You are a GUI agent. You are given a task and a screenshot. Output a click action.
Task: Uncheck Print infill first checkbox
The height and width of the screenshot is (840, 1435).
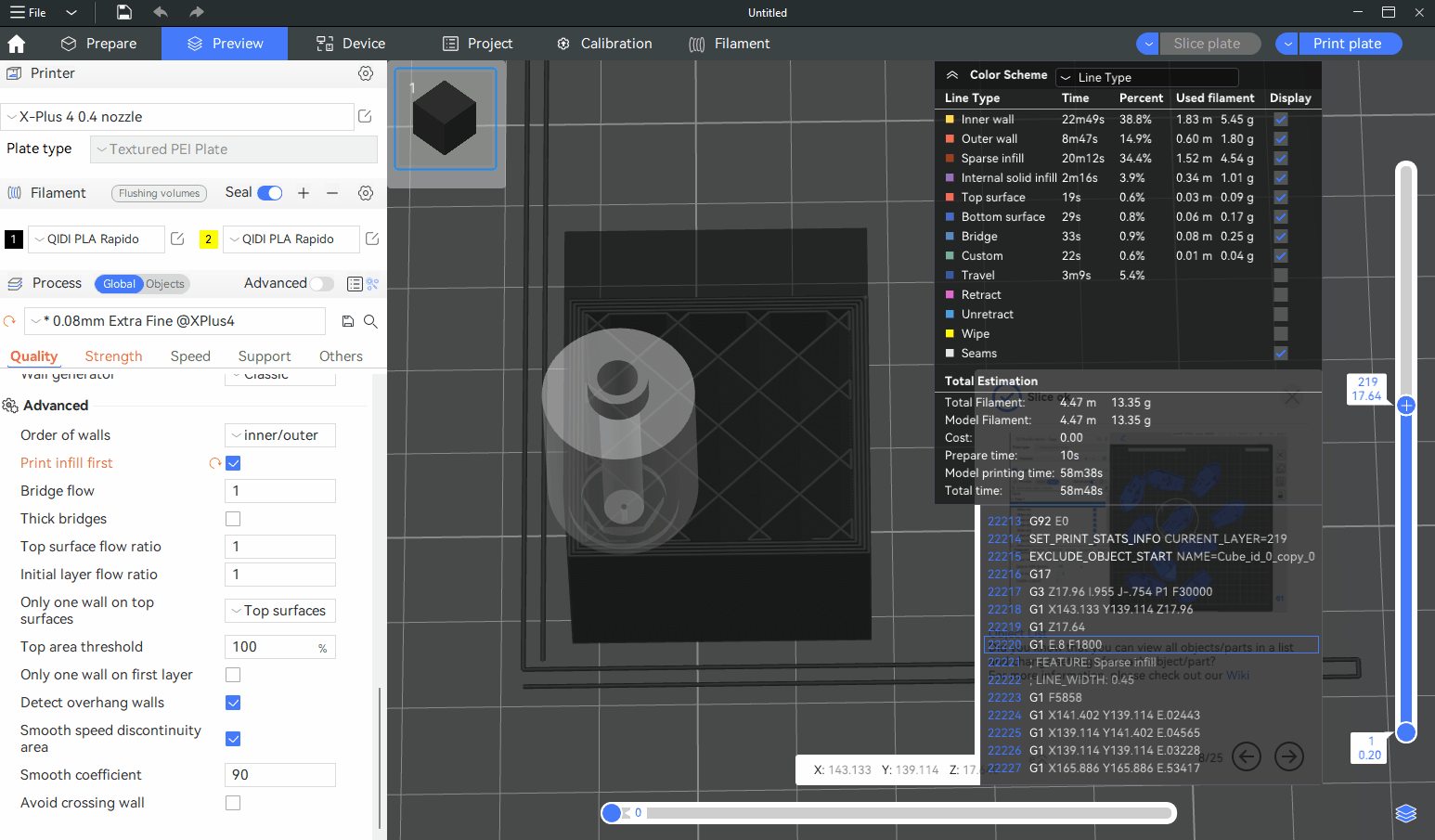233,463
